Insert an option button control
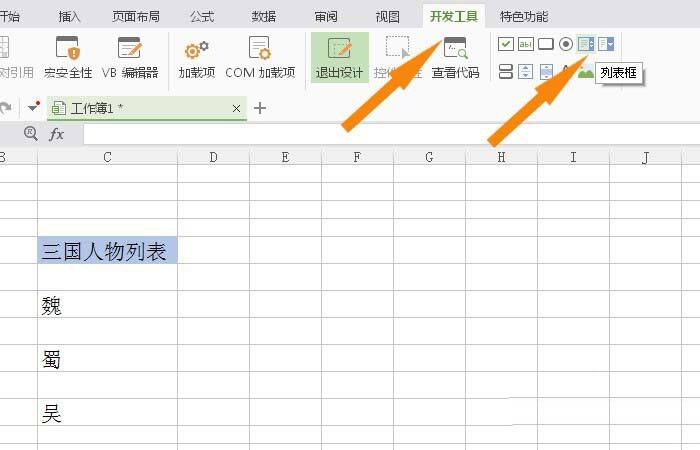 pyautogui.click(x=566, y=44)
